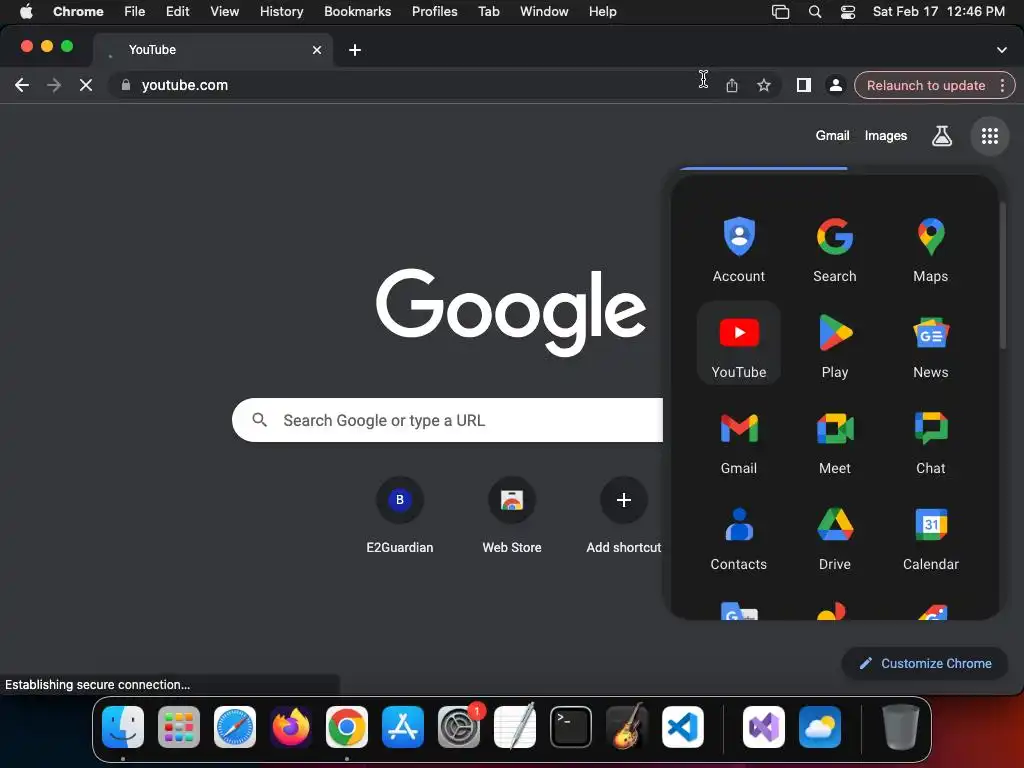This screenshot has width=1024, height=768.
Task: Open the Bookmarks menu
Action: (x=357, y=11)
